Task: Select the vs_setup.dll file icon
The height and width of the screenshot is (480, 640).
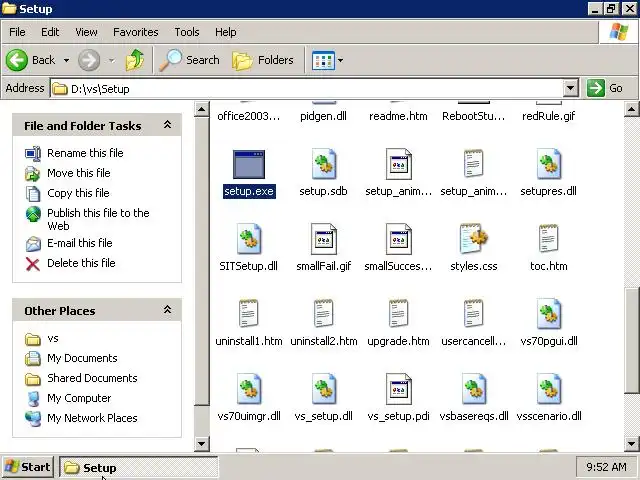Action: coord(324,389)
